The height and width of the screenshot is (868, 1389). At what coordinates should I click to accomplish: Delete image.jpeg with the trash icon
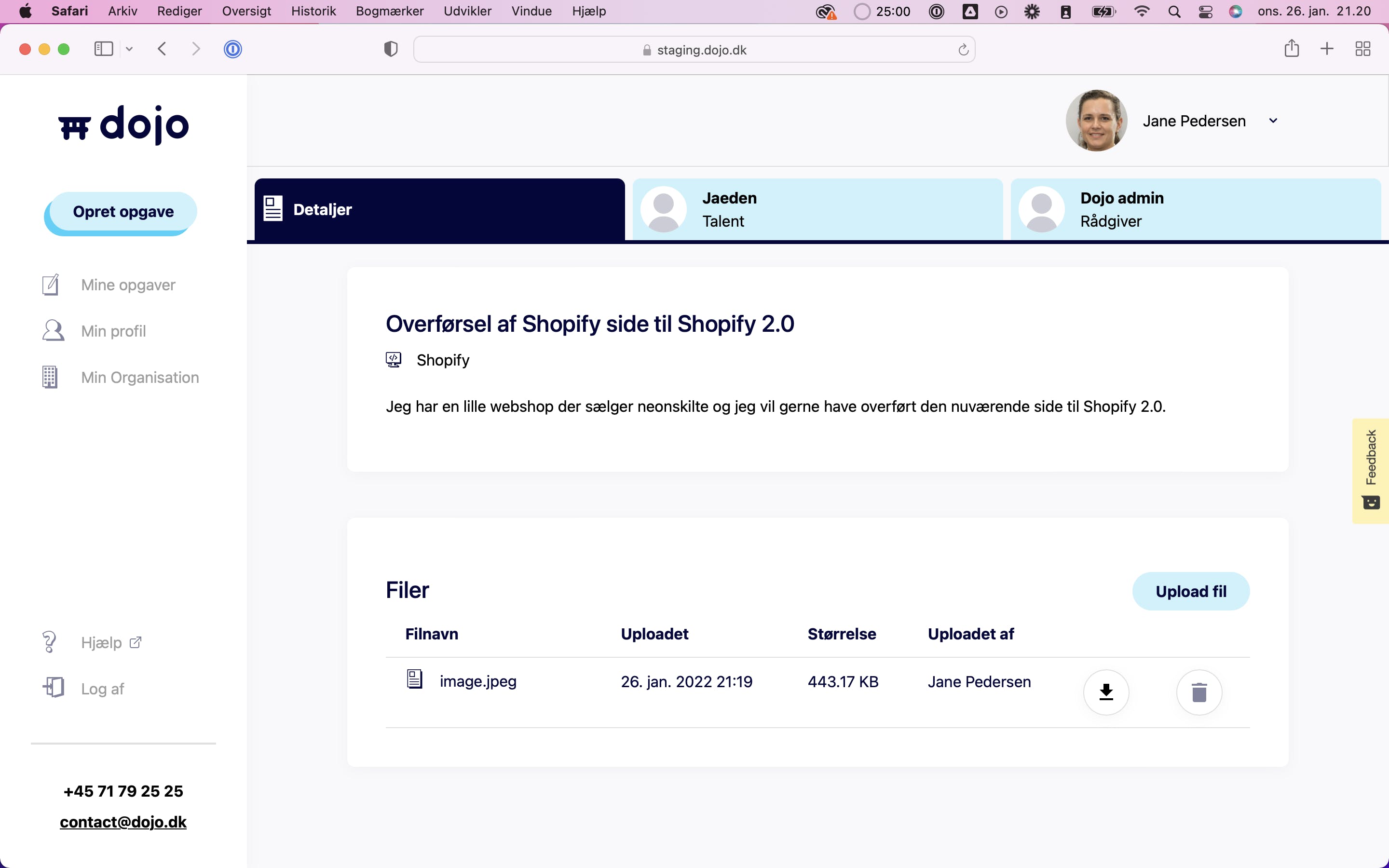tap(1199, 692)
